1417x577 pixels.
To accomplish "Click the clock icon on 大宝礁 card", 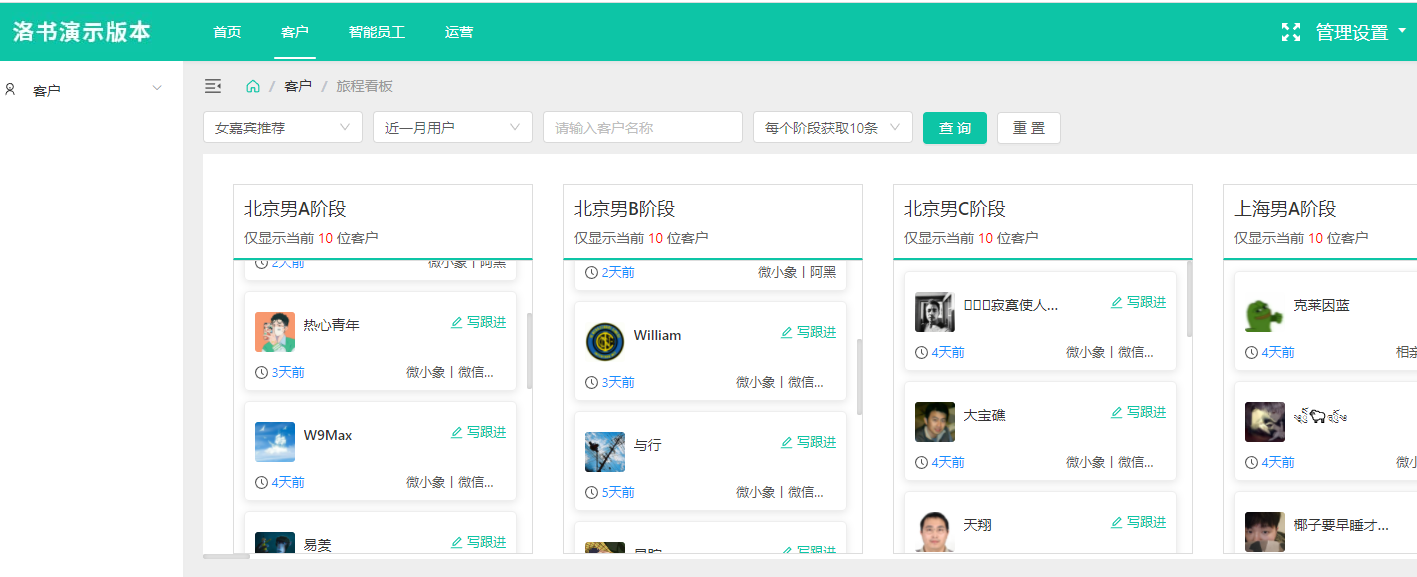I will tap(921, 462).
